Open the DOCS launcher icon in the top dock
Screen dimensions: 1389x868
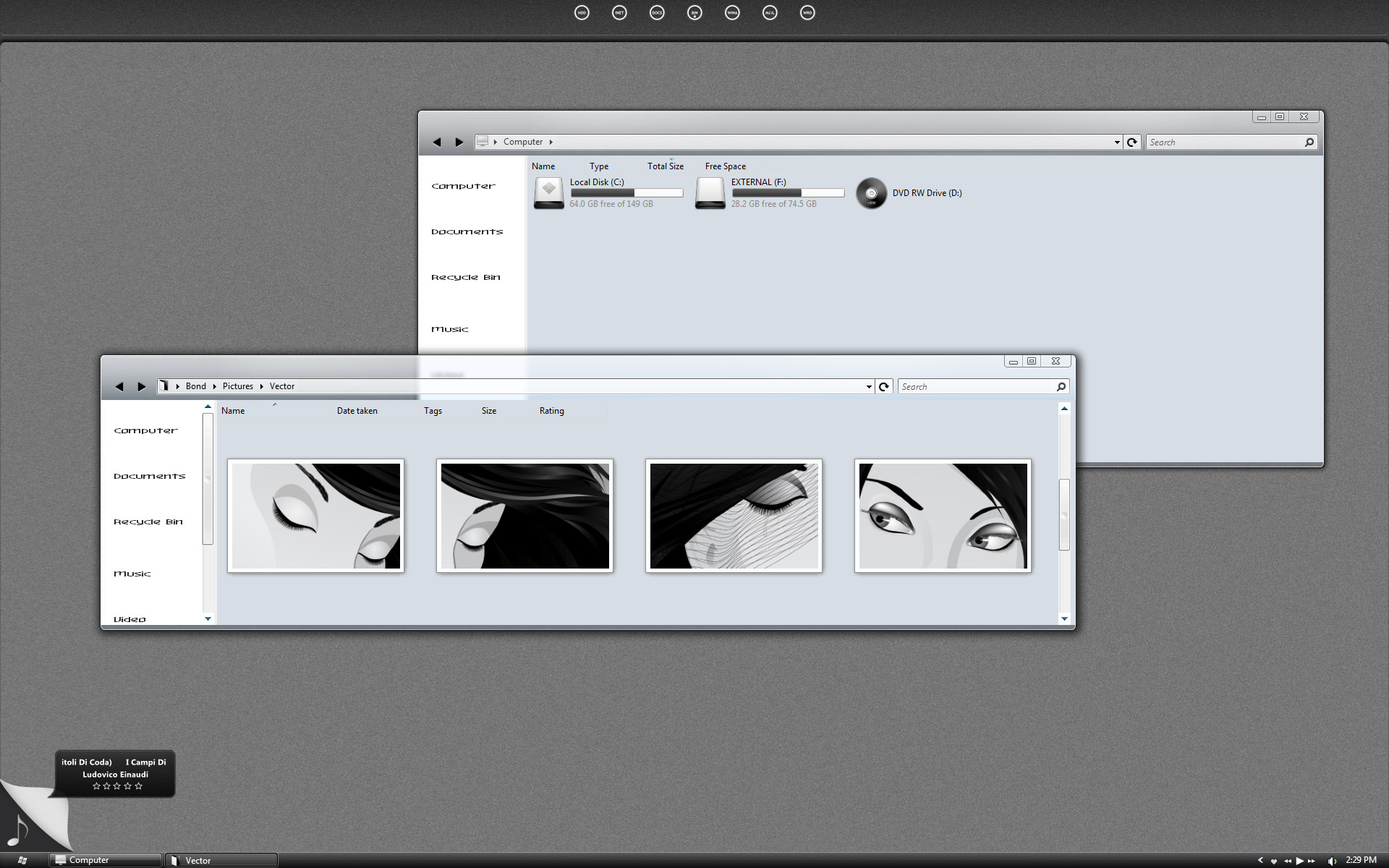tap(657, 12)
